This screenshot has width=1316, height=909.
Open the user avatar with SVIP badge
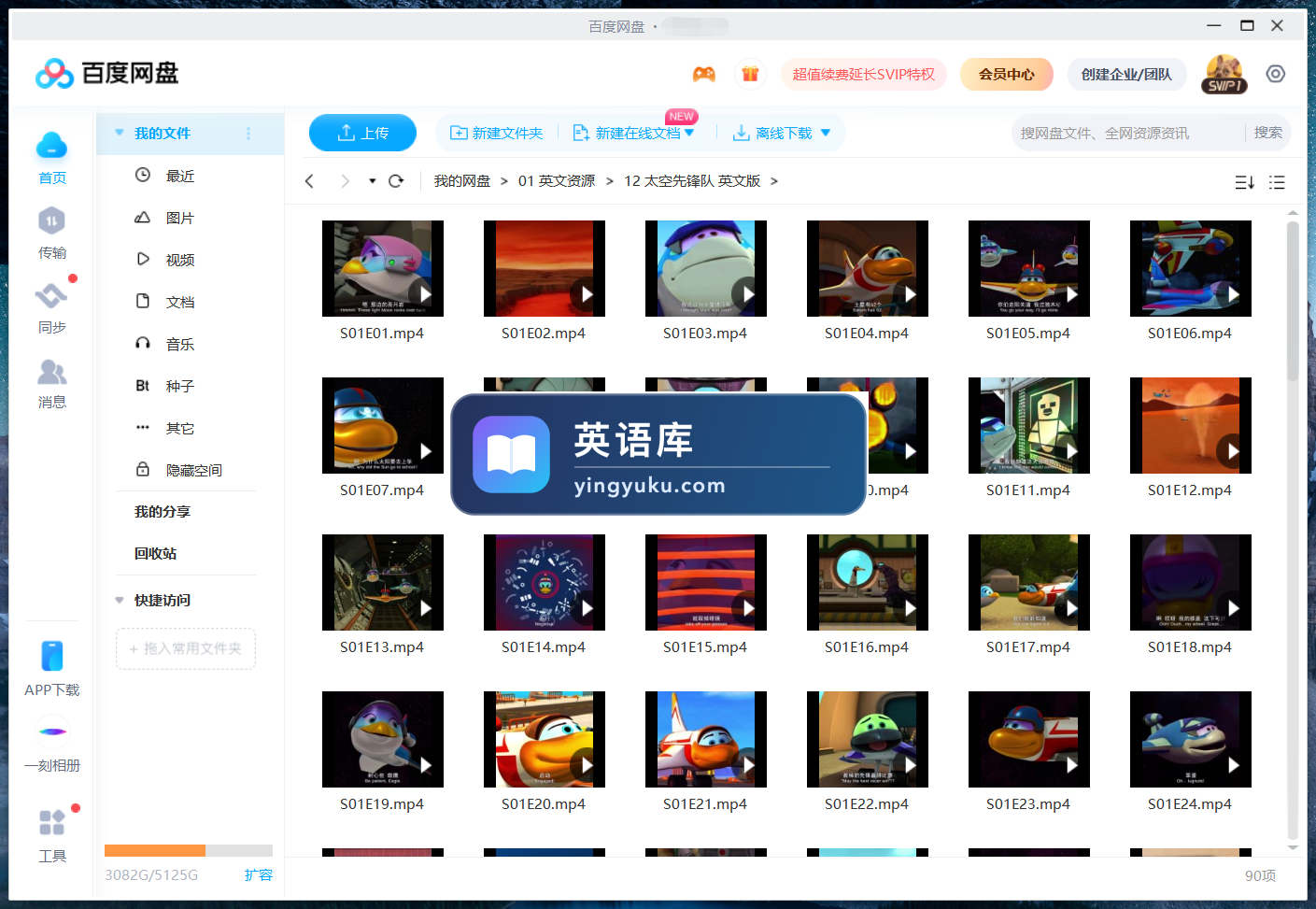1224,74
